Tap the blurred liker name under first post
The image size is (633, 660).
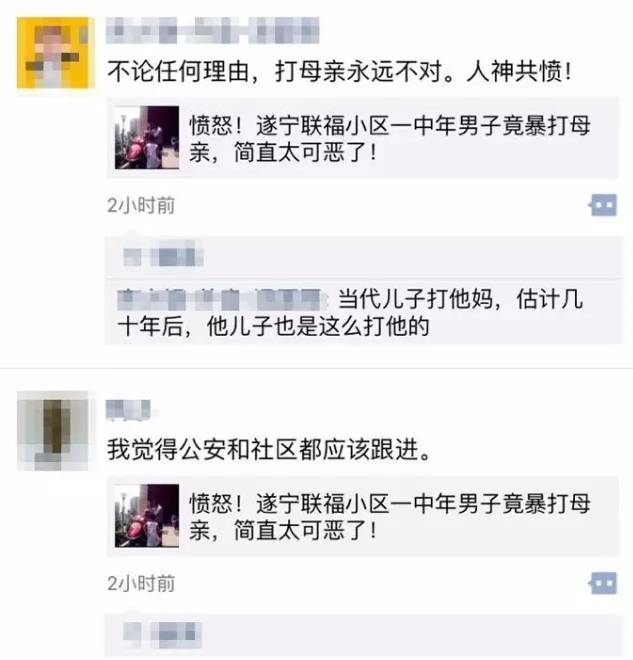(x=163, y=256)
